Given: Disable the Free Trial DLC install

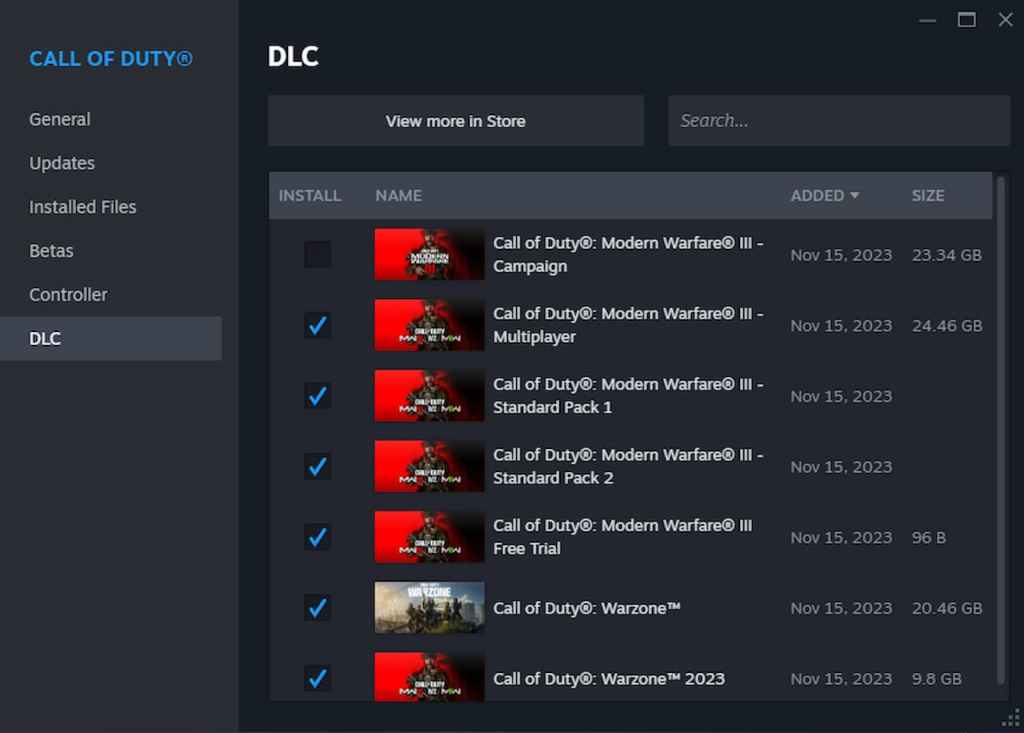Looking at the screenshot, I should 317,537.
